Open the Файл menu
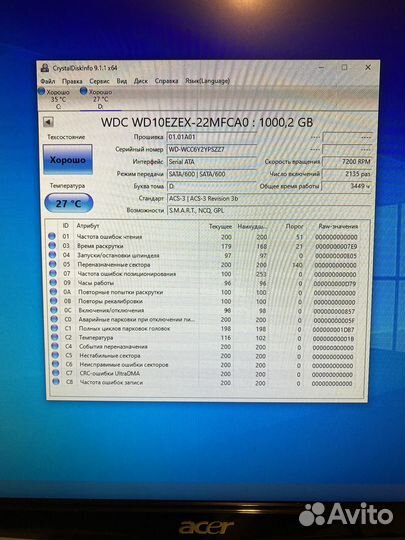This screenshot has width=405, height=540. (x=48, y=81)
